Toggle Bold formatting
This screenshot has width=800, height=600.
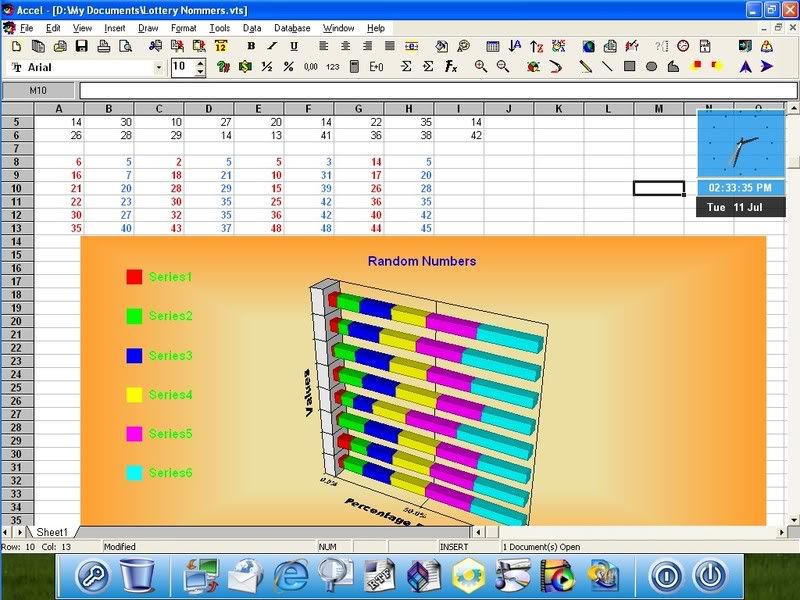(251, 46)
